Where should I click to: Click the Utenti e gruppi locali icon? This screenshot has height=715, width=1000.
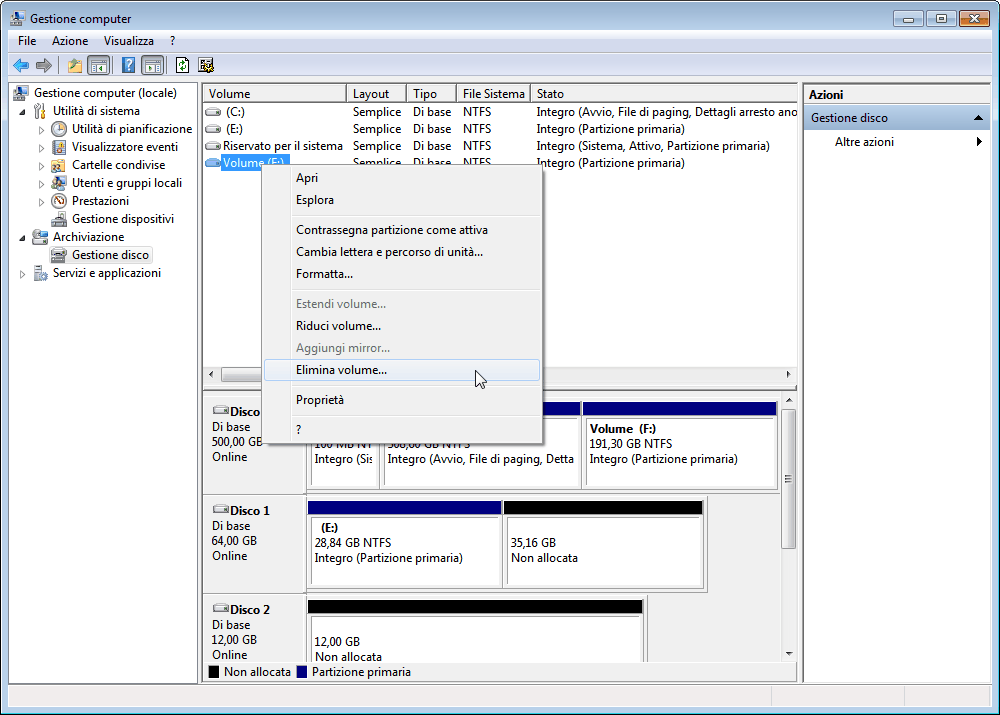59,183
